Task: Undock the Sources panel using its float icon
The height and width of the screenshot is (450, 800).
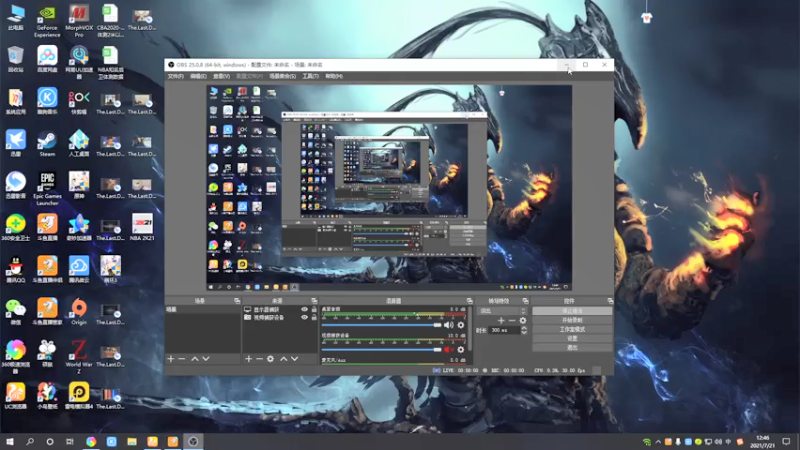Action: pos(314,301)
